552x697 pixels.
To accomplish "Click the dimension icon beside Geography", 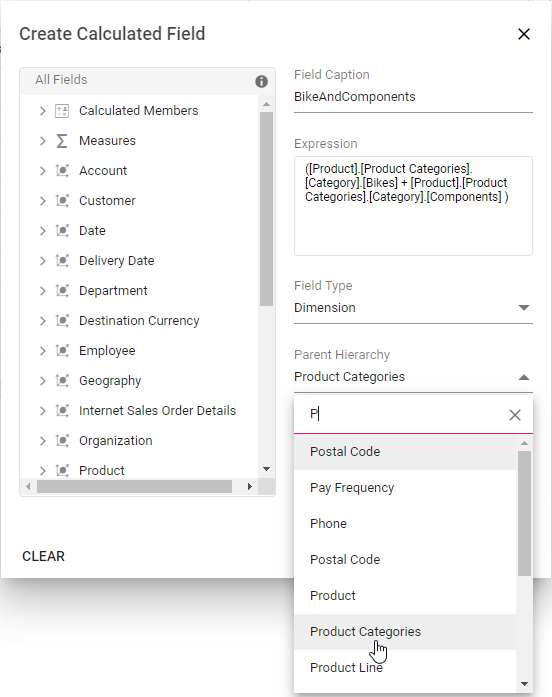I will coord(62,381).
